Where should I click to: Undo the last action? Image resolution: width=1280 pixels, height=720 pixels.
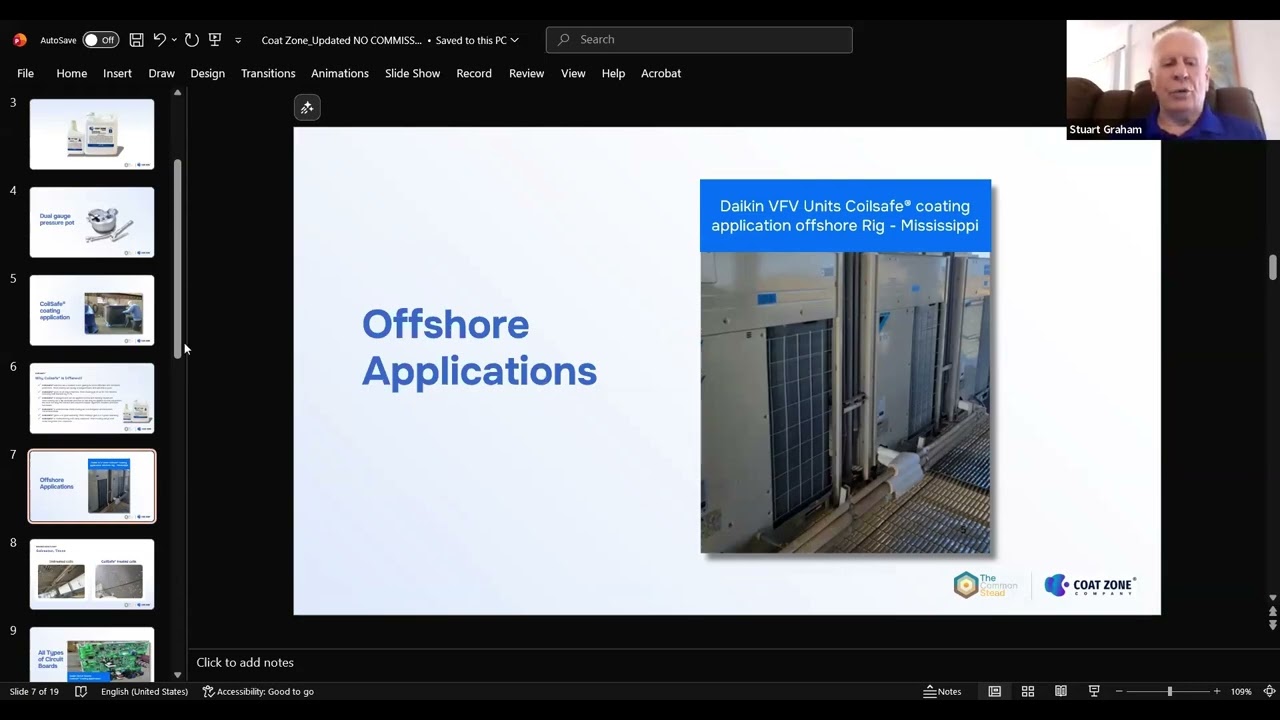(x=159, y=40)
